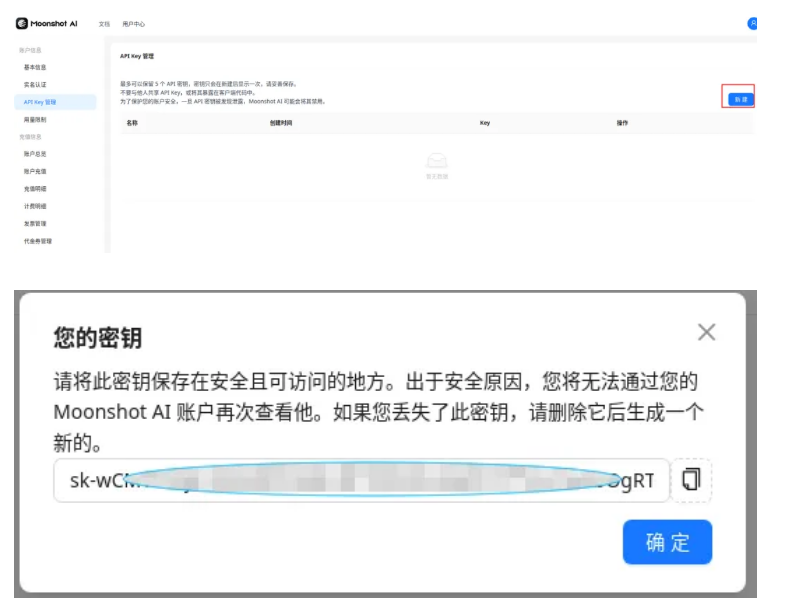Open 计费明细 in sidebar
This screenshot has width=787, height=607.
pyautogui.click(x=35, y=206)
